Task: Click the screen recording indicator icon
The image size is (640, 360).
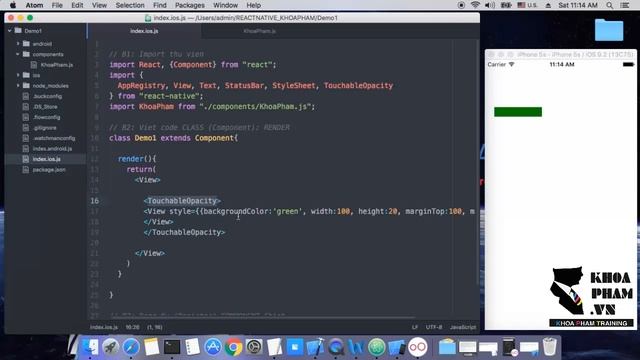Action: [x=461, y=5]
